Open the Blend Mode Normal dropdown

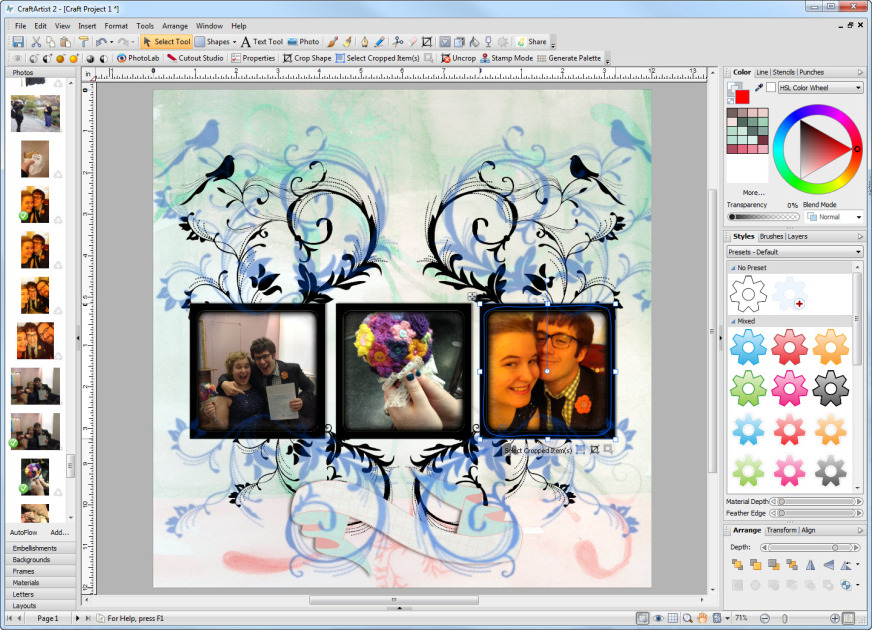coord(836,216)
